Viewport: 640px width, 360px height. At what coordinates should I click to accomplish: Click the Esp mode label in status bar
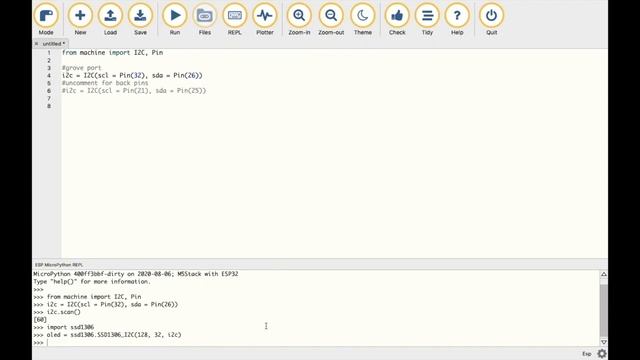587,354
